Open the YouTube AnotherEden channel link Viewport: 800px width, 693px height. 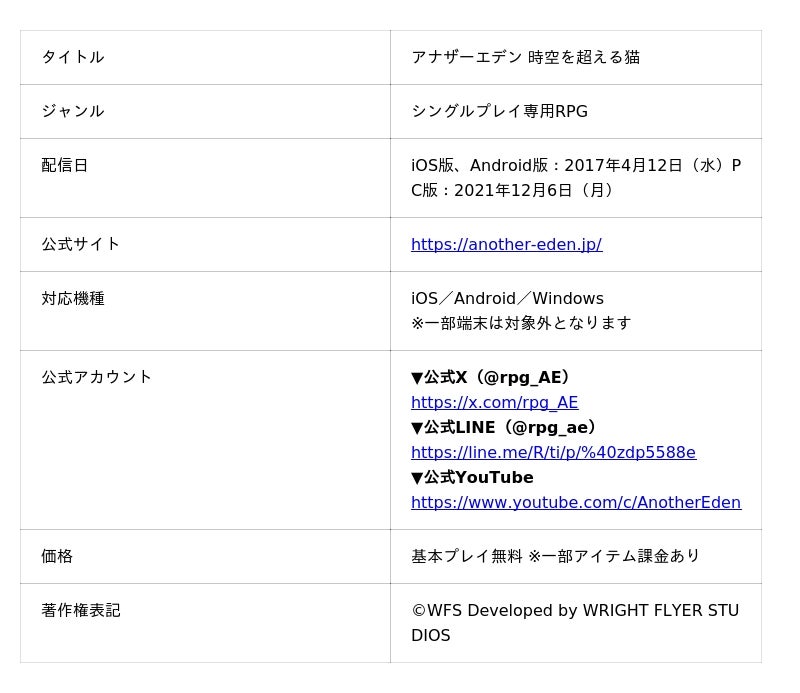[575, 502]
